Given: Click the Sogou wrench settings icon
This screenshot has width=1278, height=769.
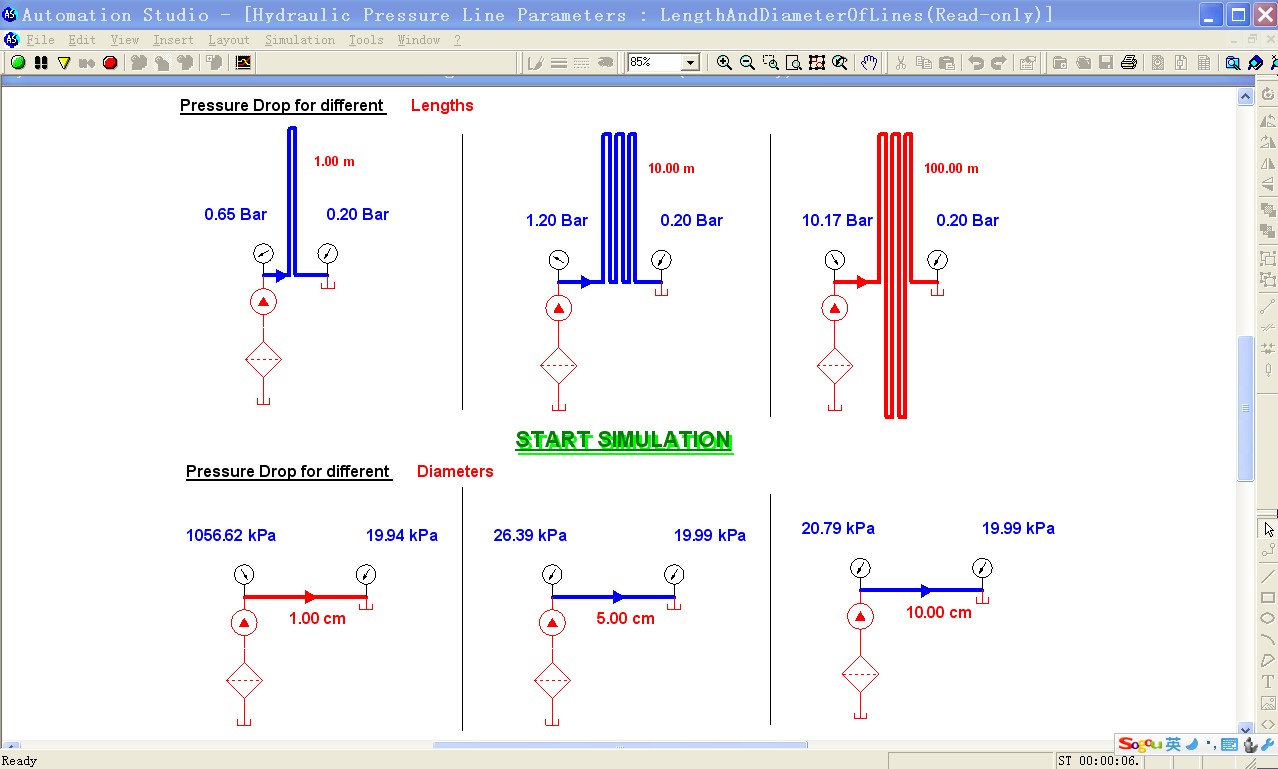Looking at the screenshot, I should pyautogui.click(x=1266, y=745).
